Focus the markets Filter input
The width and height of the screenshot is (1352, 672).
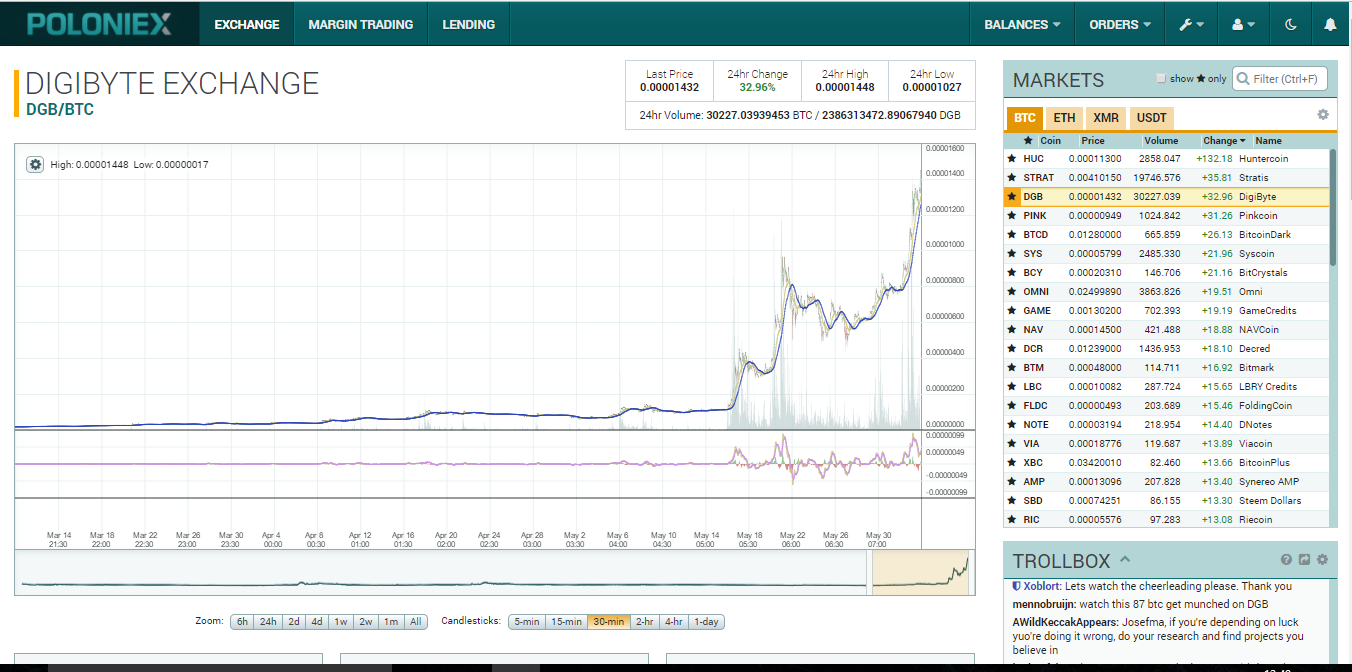tap(1280, 78)
